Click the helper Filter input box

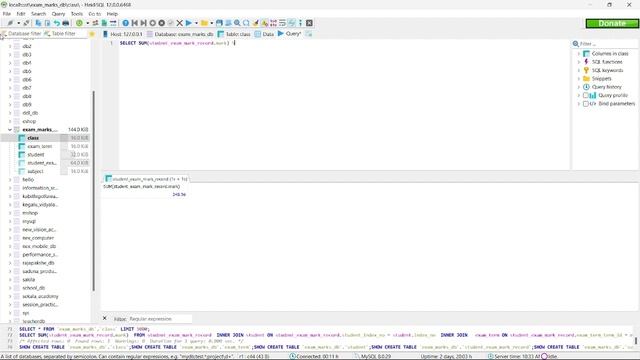[608, 44]
